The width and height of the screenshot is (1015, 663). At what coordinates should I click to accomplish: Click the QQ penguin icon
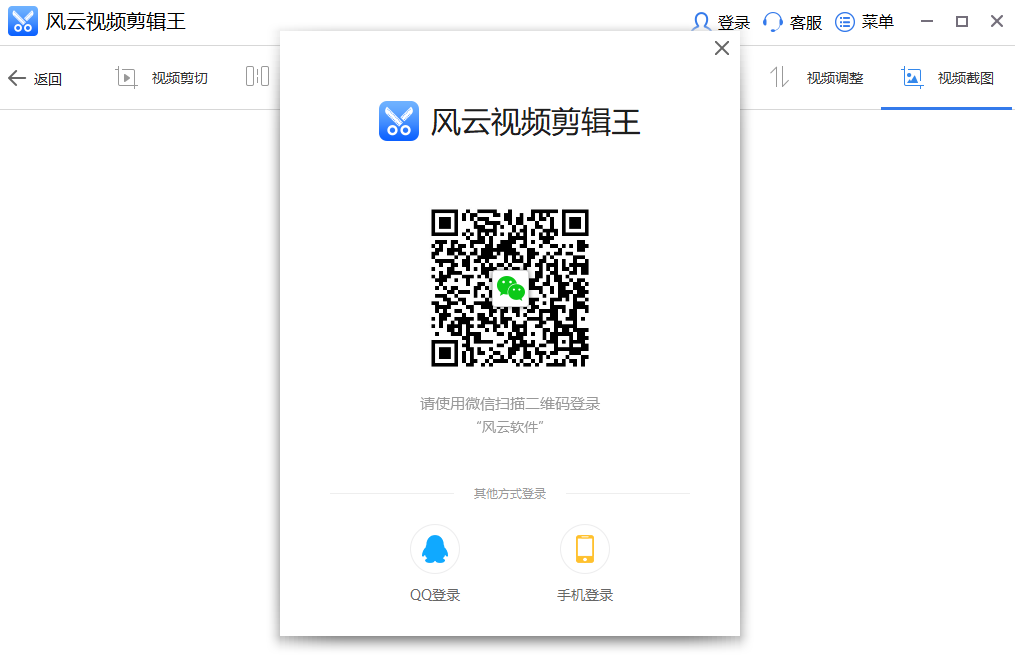pos(435,549)
